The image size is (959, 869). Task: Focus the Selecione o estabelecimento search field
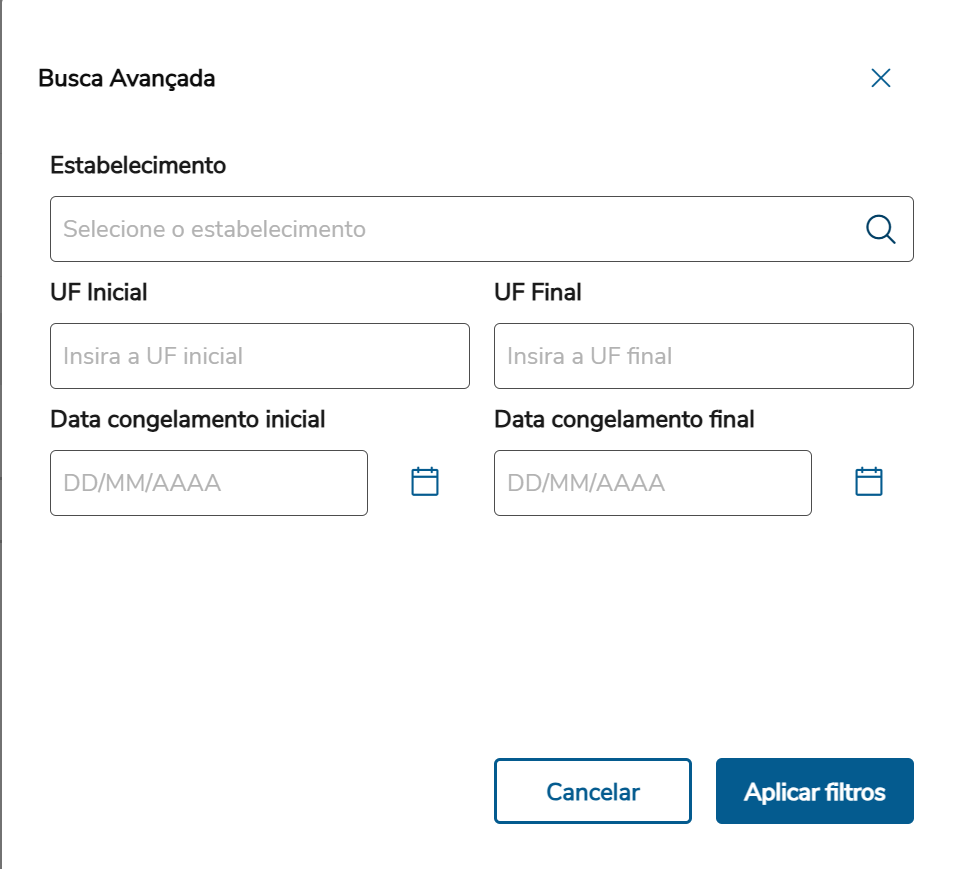(x=450, y=229)
